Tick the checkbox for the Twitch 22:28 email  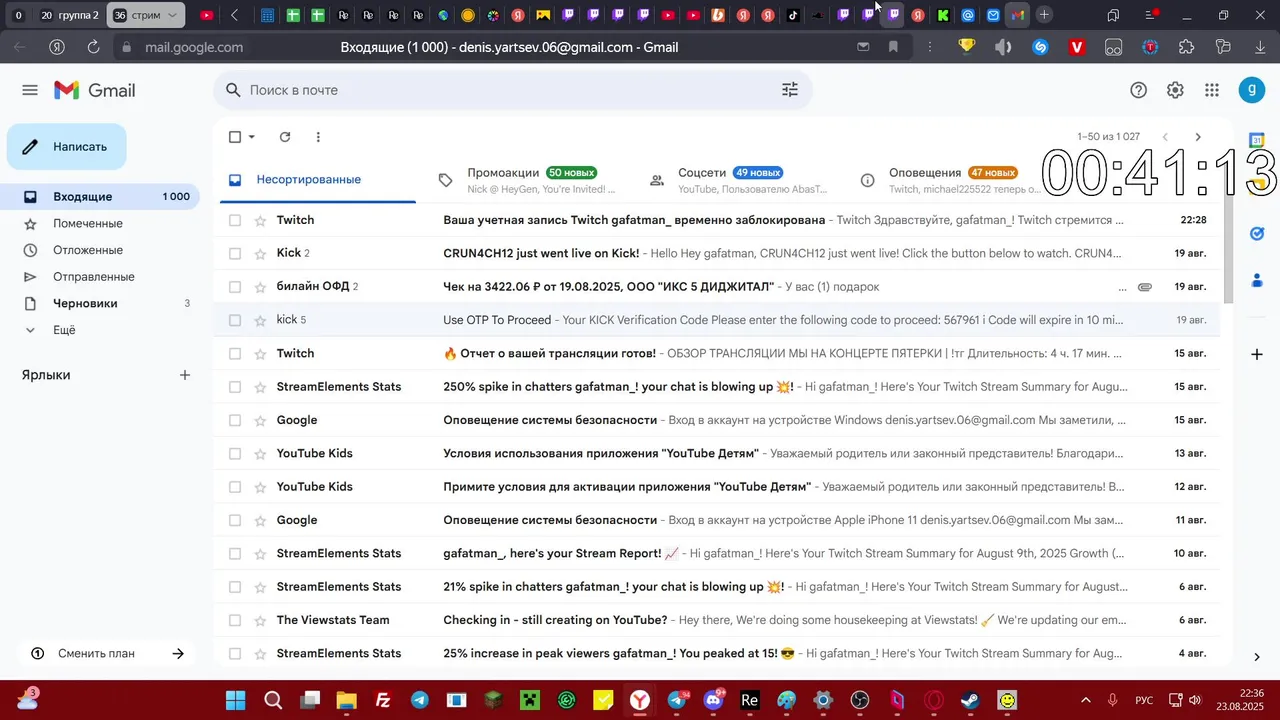[x=235, y=220]
